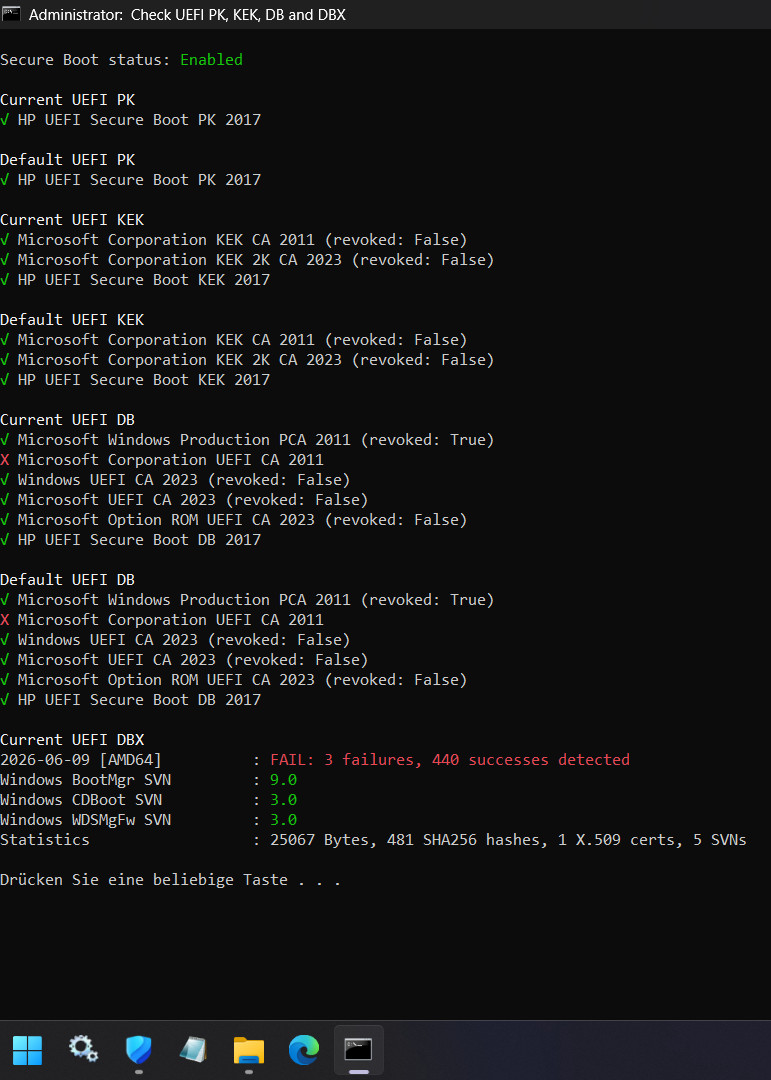Click the 'Current UEFI DBX' heading

(72, 740)
